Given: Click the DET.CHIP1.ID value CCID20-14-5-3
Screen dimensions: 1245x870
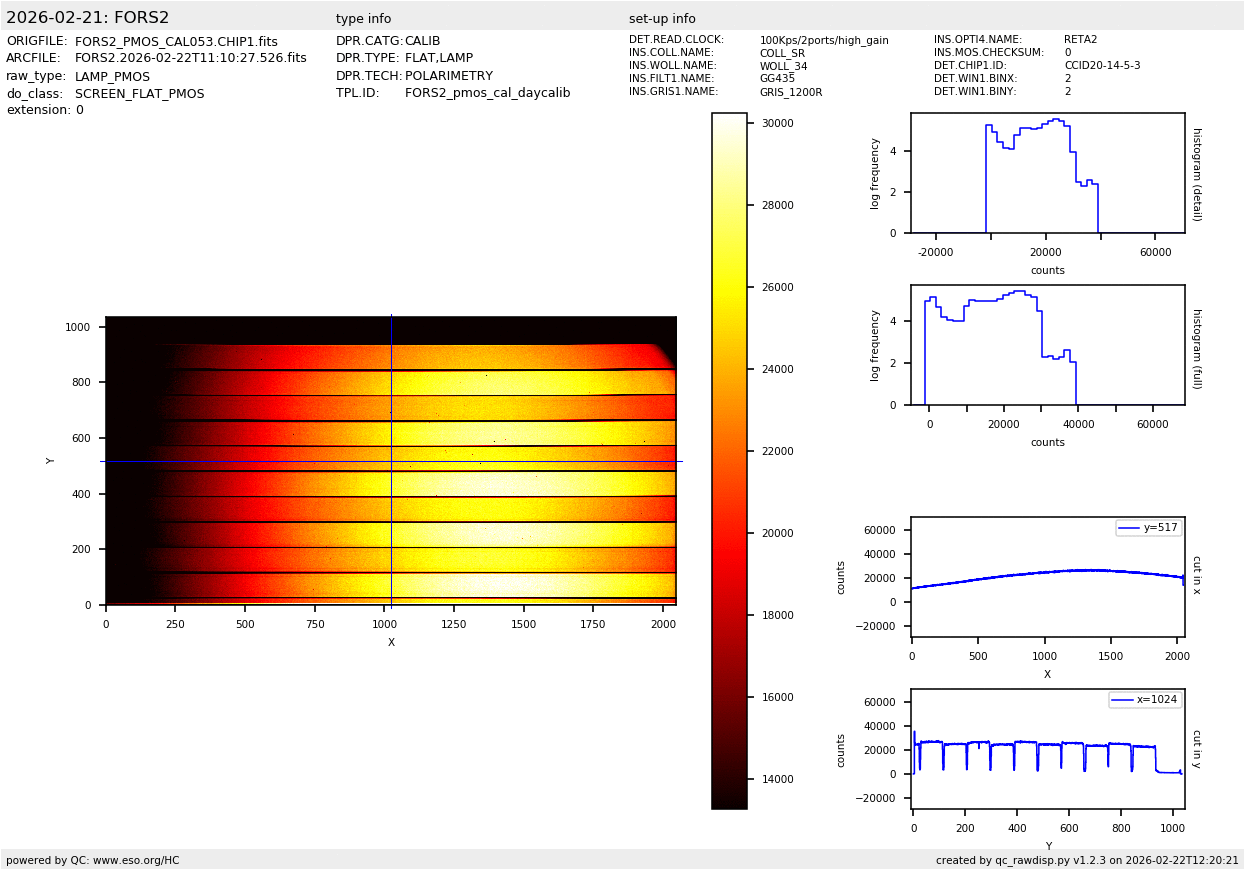Looking at the screenshot, I should pyautogui.click(x=1102, y=66).
